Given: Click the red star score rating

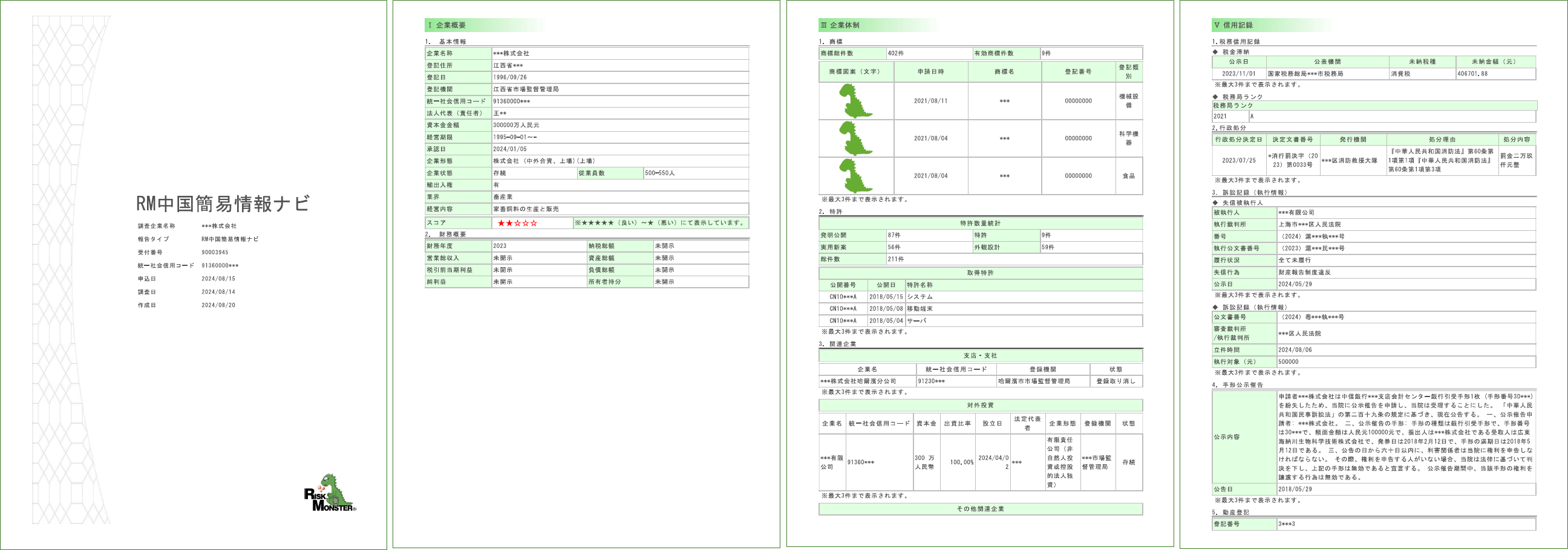Looking at the screenshot, I should tap(517, 223).
